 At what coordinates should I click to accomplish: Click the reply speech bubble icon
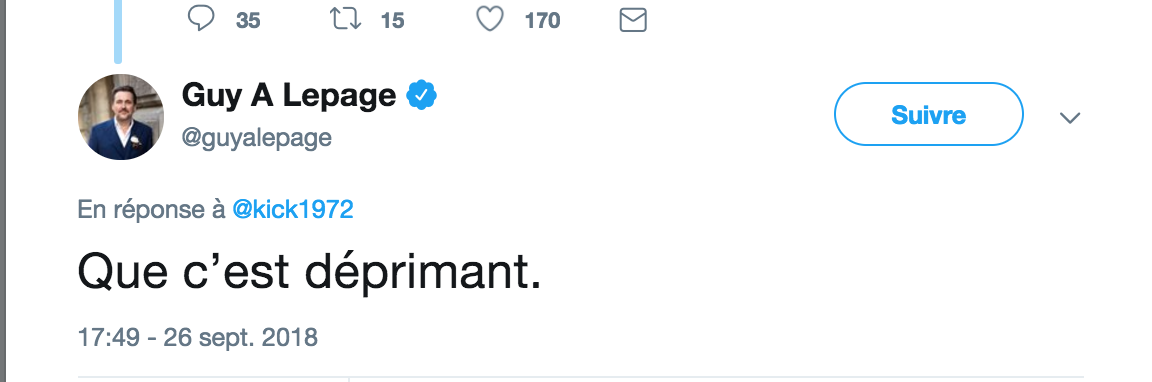201,19
